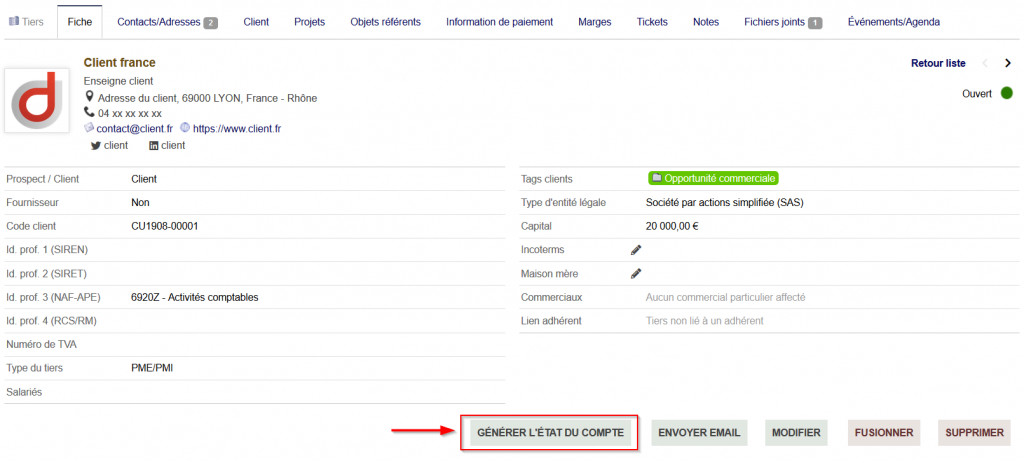This screenshot has height=463, width=1024.
Task: Open the contact@client.fr email link
Action: coord(135,129)
